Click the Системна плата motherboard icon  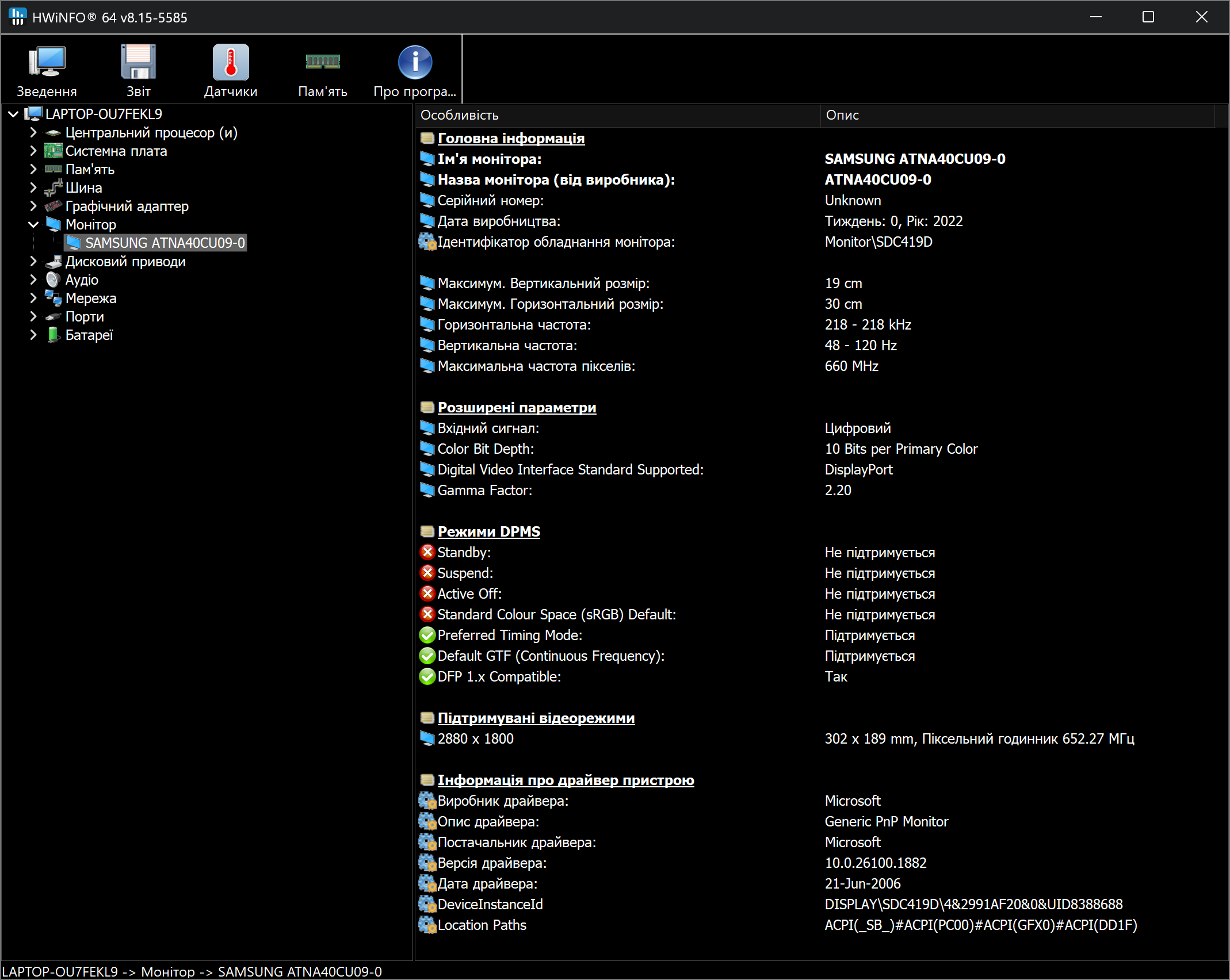[x=53, y=151]
